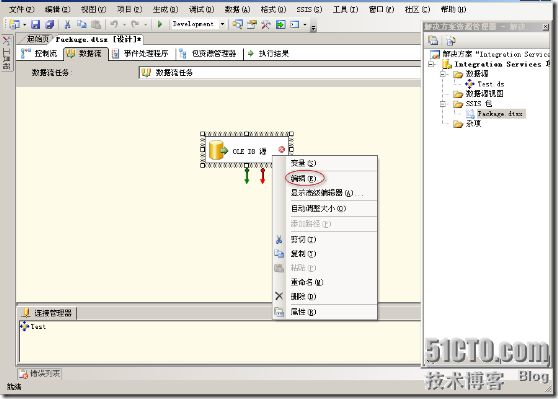Image resolution: width=558 pixels, height=399 pixels.
Task: Open the 格式 (Format) menu
Action: 273,9
